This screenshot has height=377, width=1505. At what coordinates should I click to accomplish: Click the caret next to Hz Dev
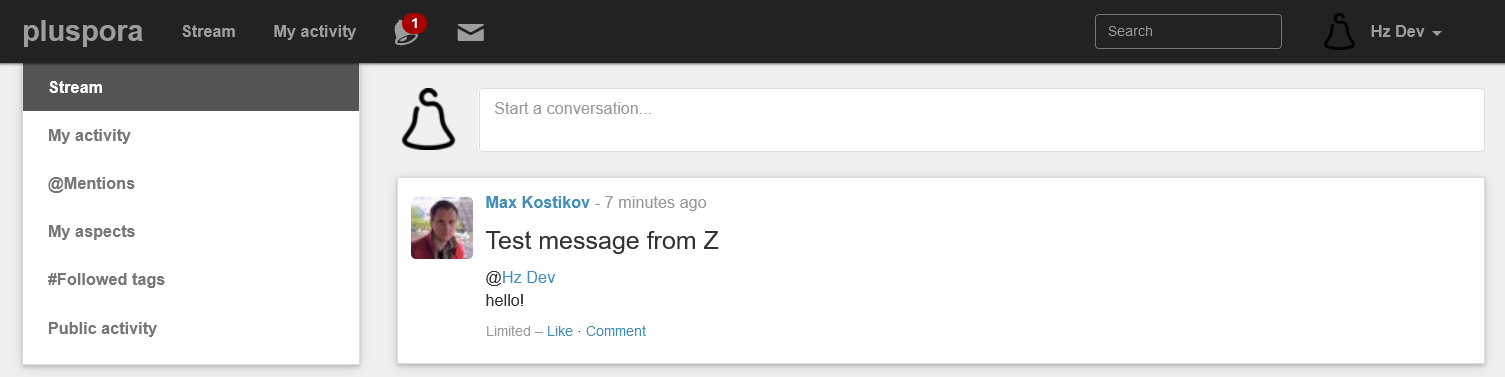pos(1437,33)
